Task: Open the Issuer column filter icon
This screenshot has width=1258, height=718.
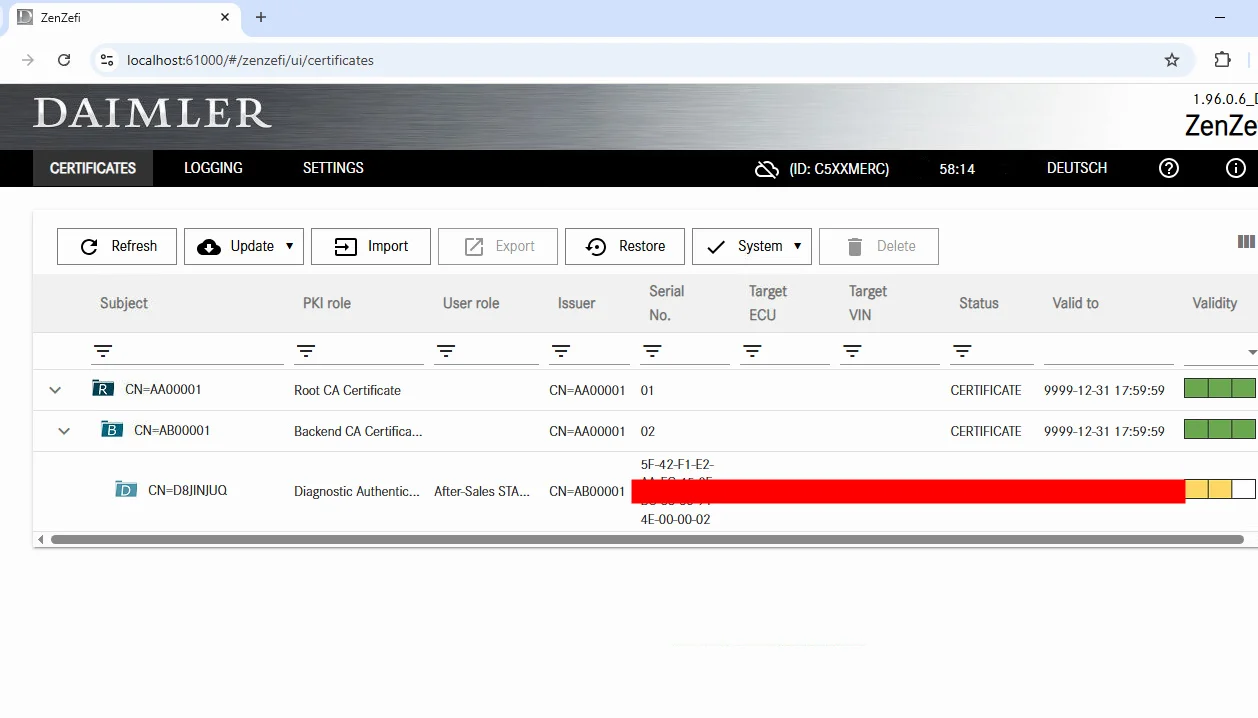Action: 561,351
